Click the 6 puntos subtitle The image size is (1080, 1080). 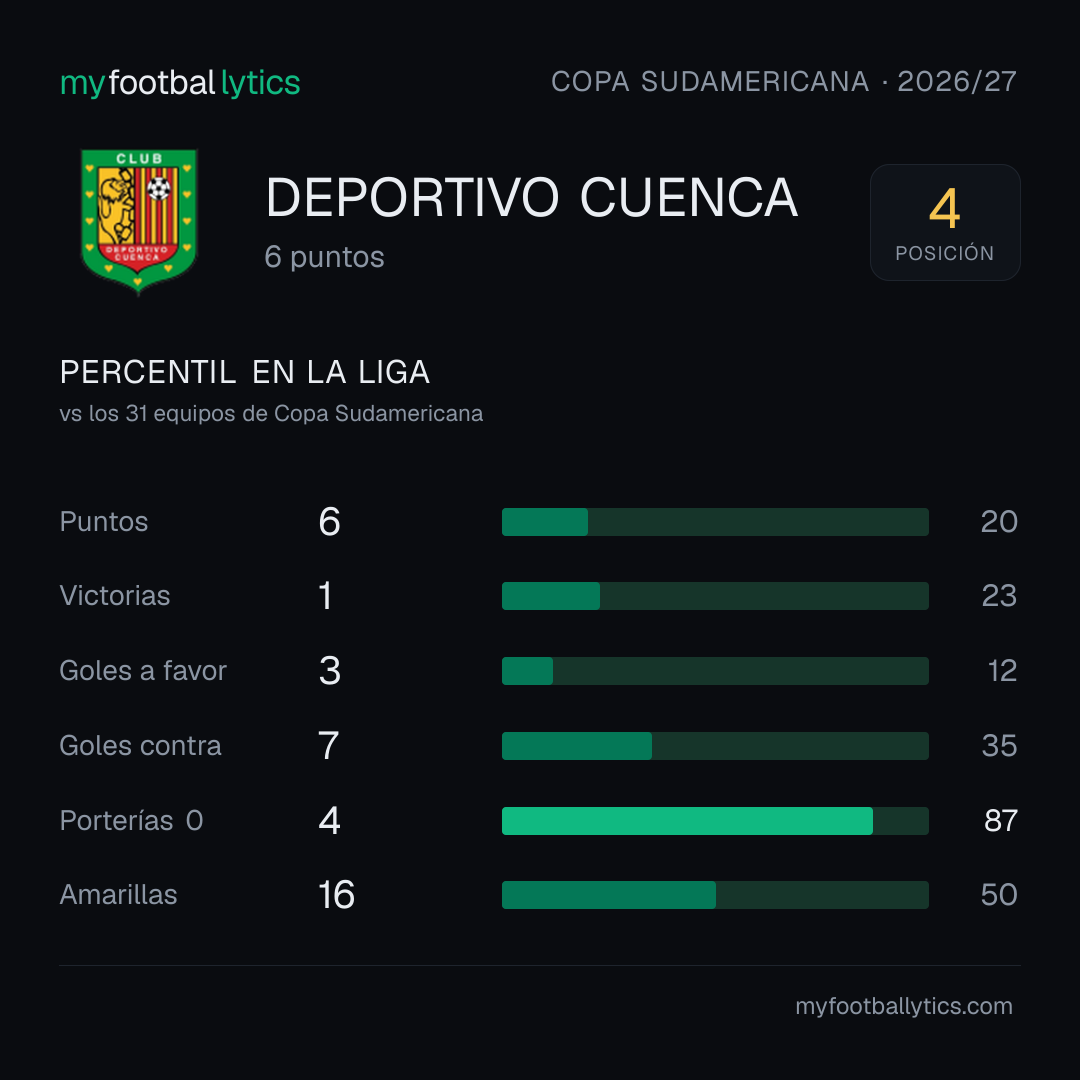point(324,257)
